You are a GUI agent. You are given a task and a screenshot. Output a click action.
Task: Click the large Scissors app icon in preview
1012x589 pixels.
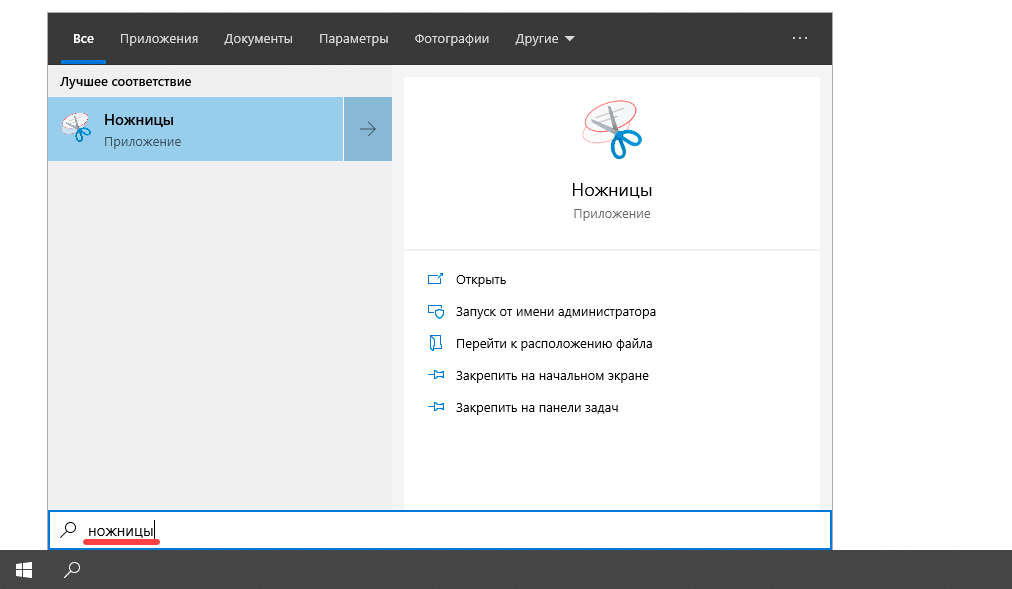tap(611, 129)
